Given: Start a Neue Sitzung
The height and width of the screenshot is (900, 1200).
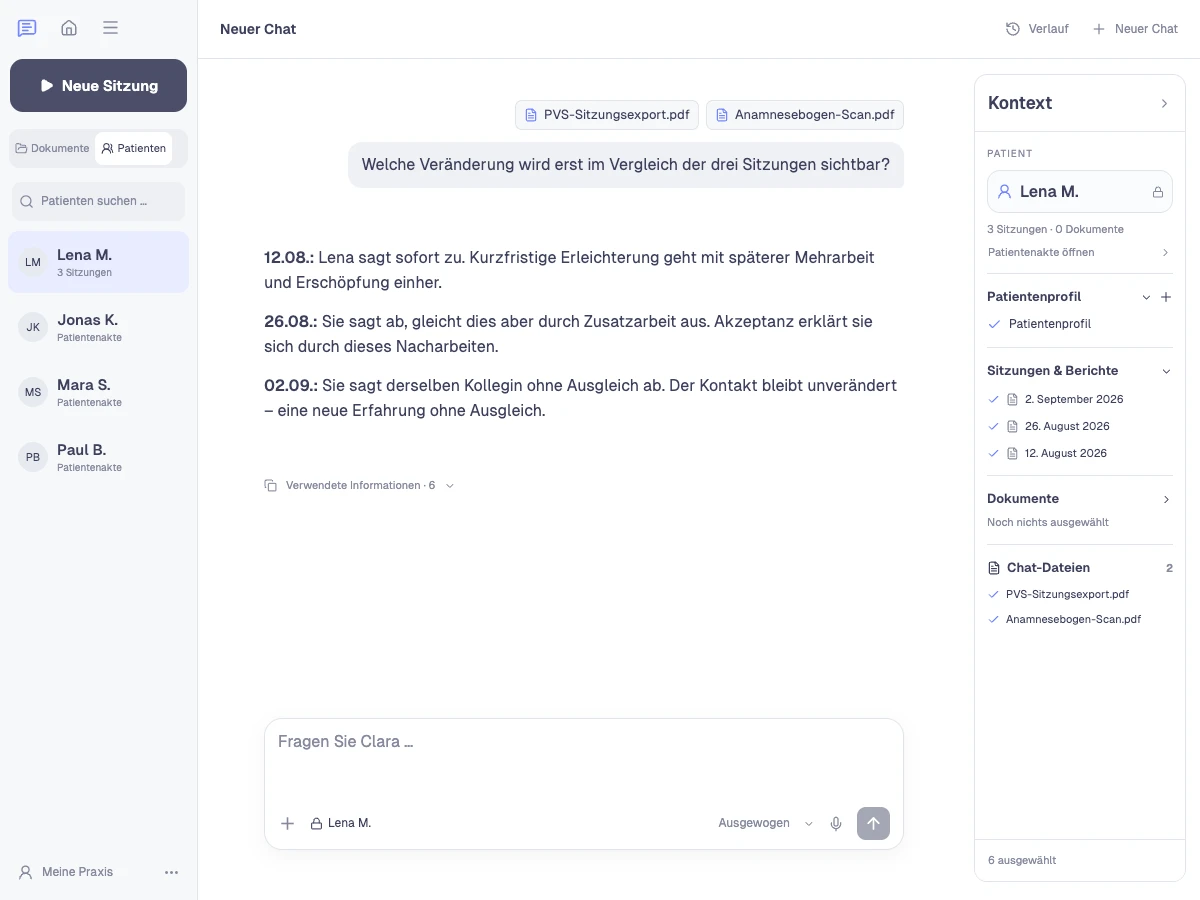Looking at the screenshot, I should coord(98,86).
